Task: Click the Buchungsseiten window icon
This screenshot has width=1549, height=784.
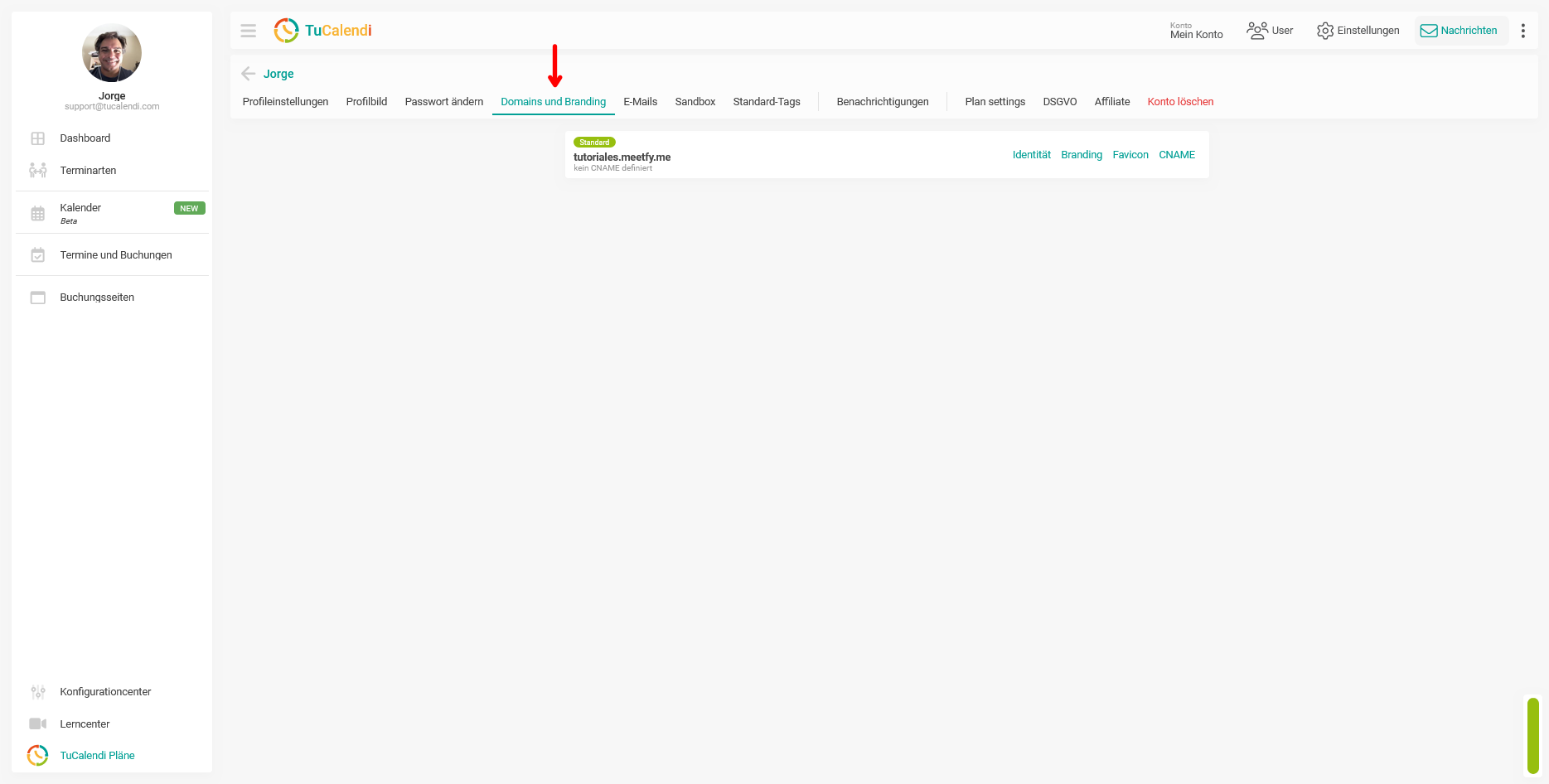Action: point(38,298)
